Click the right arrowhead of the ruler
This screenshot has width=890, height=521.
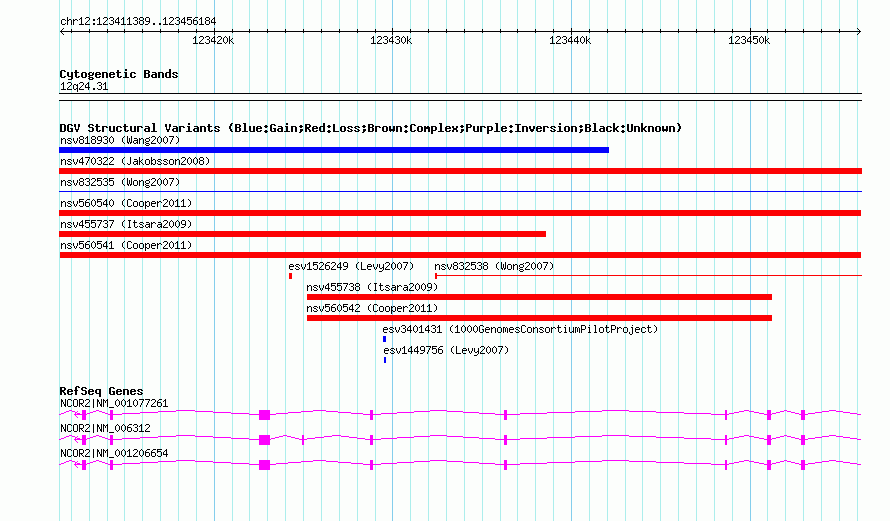[x=858, y=31]
